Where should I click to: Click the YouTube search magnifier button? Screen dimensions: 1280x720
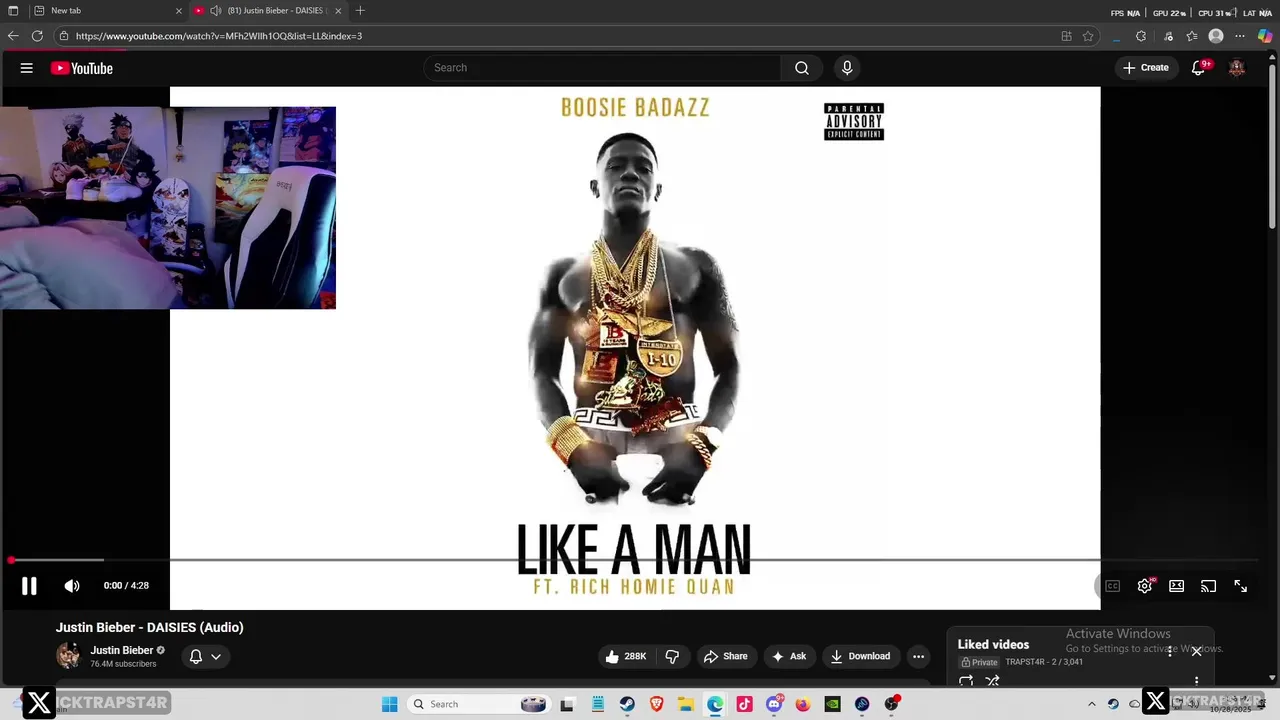point(802,68)
